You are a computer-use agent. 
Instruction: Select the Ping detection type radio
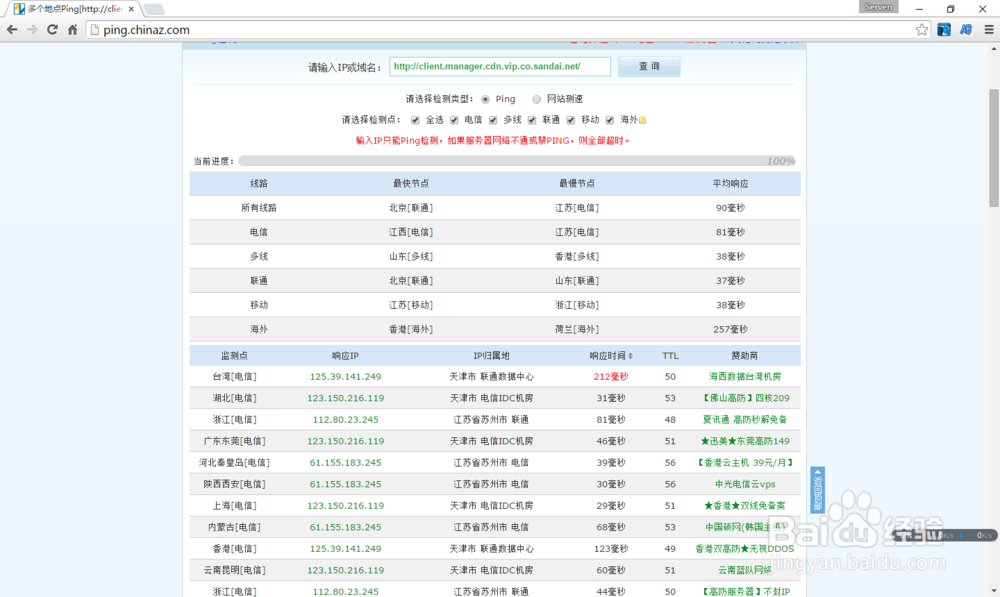tap(485, 99)
